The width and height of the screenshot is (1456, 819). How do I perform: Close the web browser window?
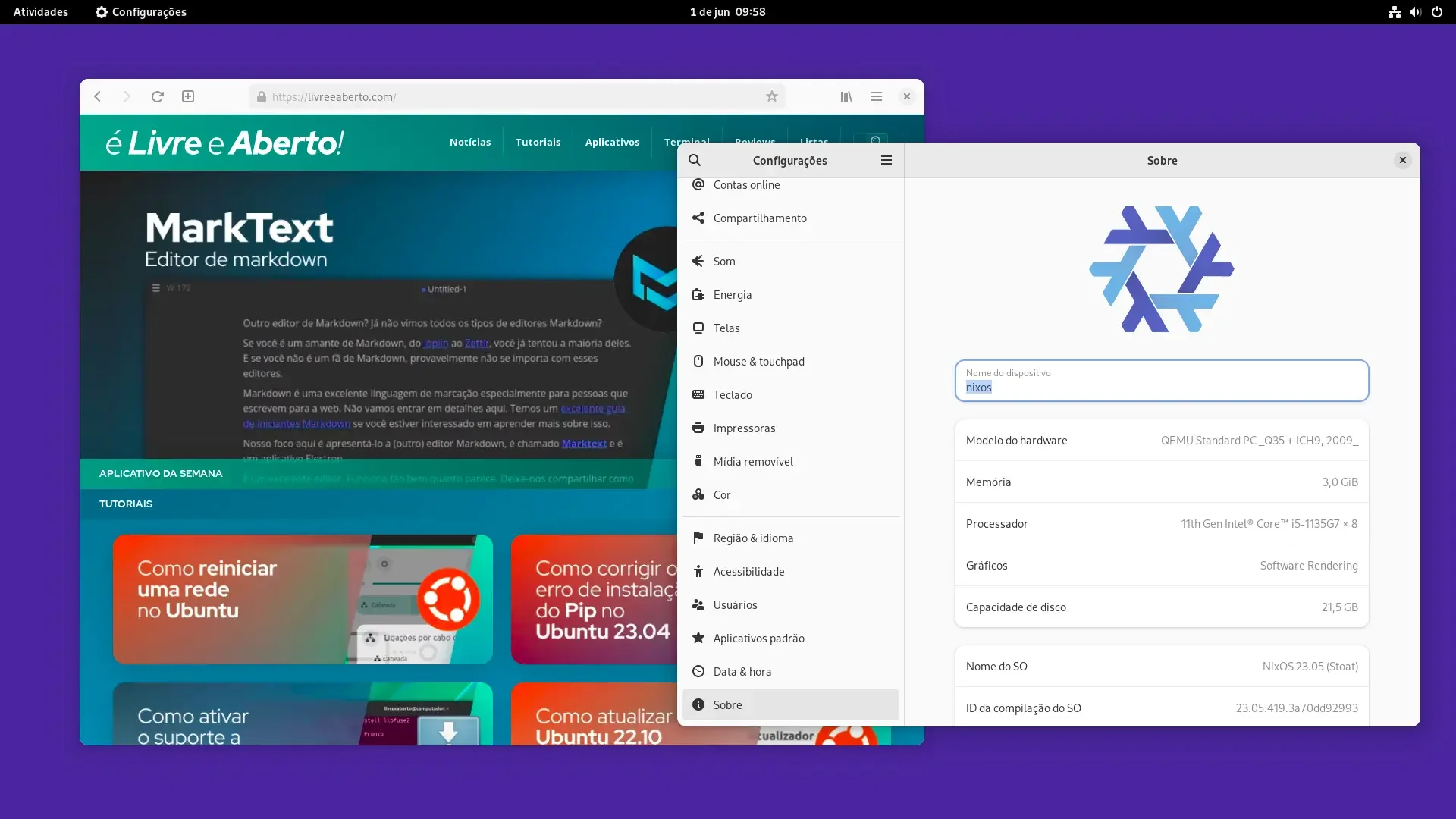[907, 96]
